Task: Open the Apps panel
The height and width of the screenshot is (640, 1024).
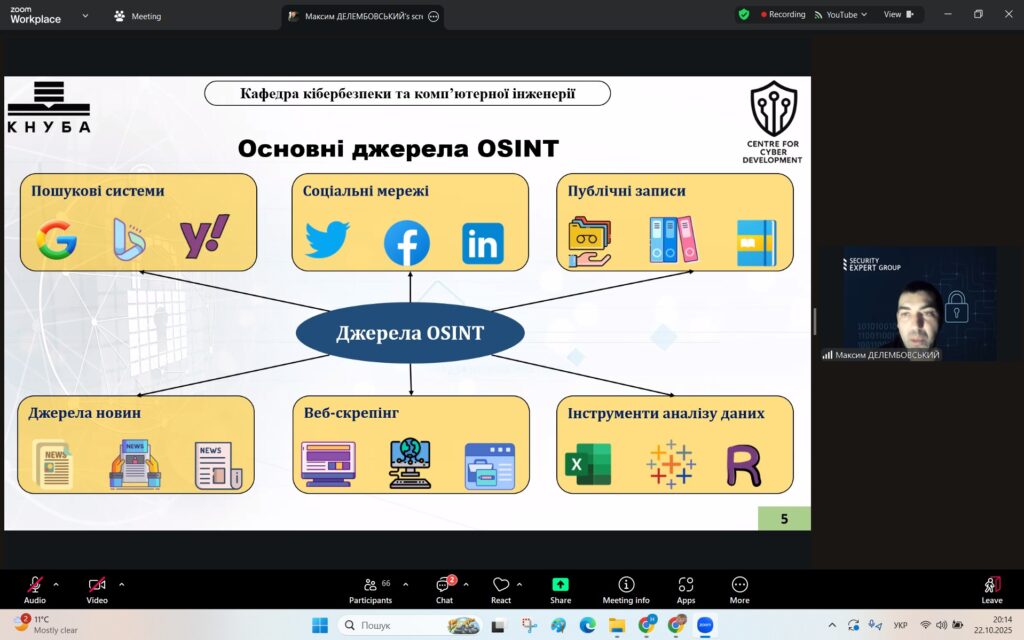Action: click(x=686, y=586)
